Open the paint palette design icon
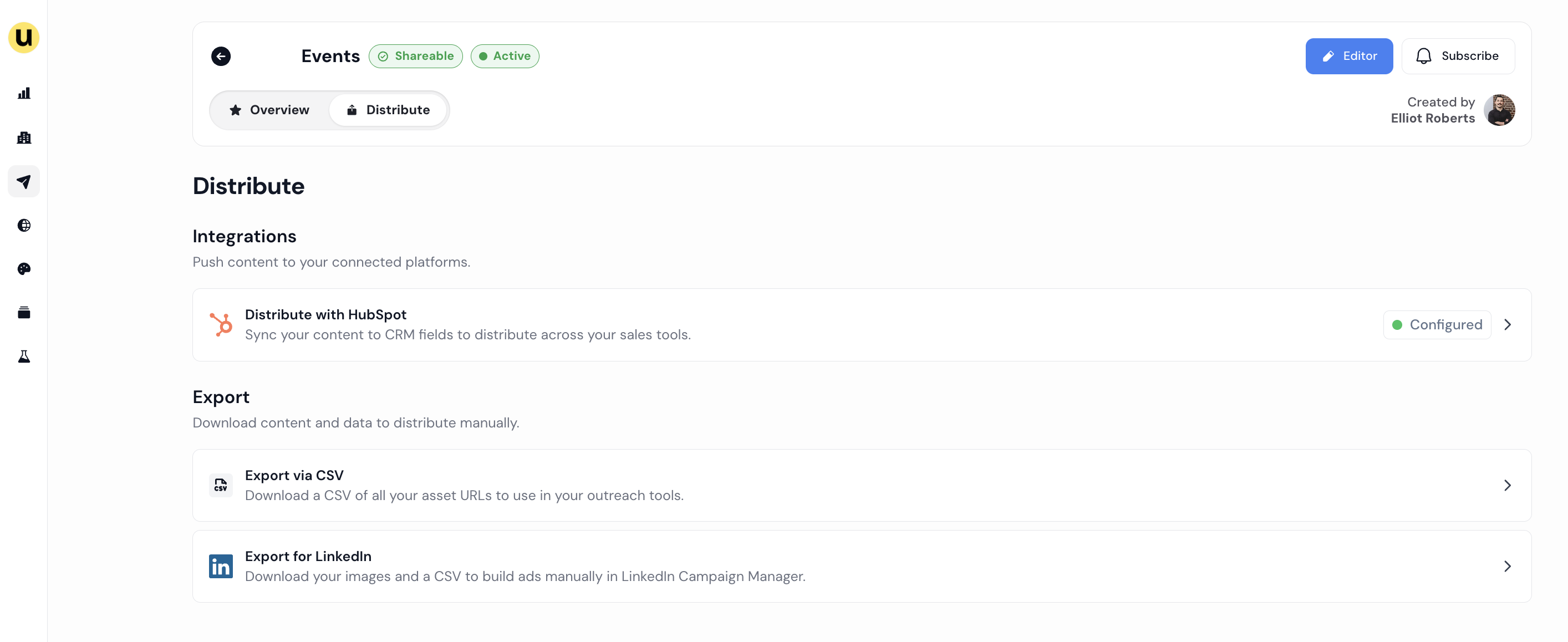 pos(24,269)
